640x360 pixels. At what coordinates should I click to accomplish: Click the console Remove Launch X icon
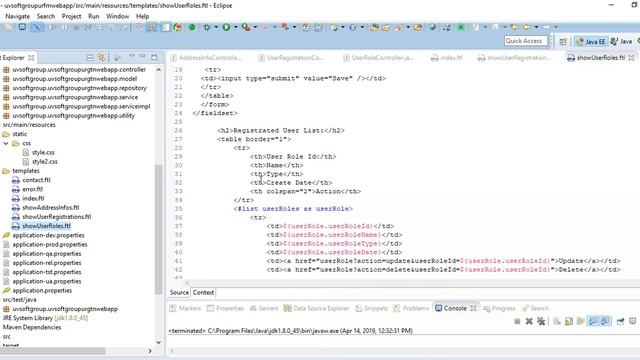click(529, 322)
